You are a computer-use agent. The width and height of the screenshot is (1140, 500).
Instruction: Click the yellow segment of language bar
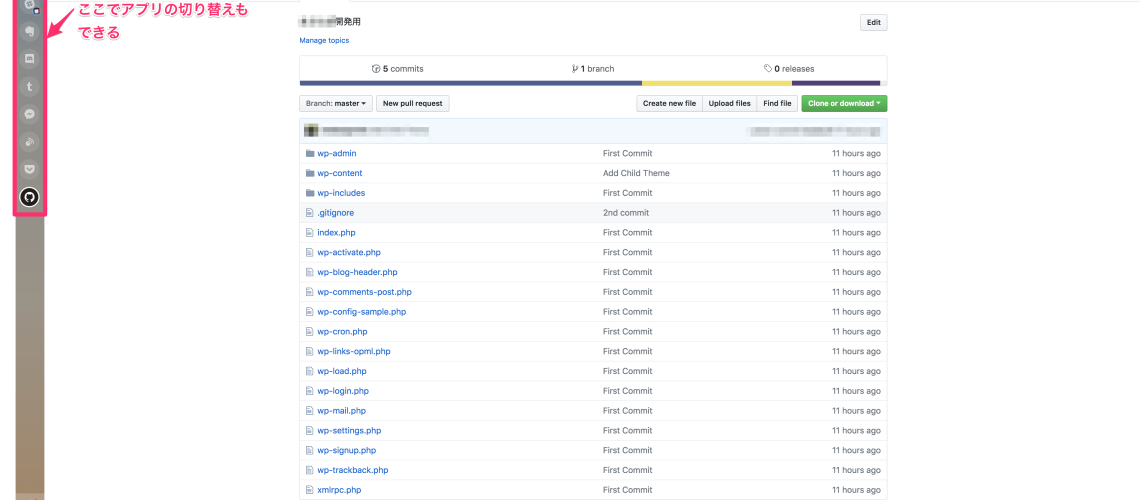coord(717,83)
